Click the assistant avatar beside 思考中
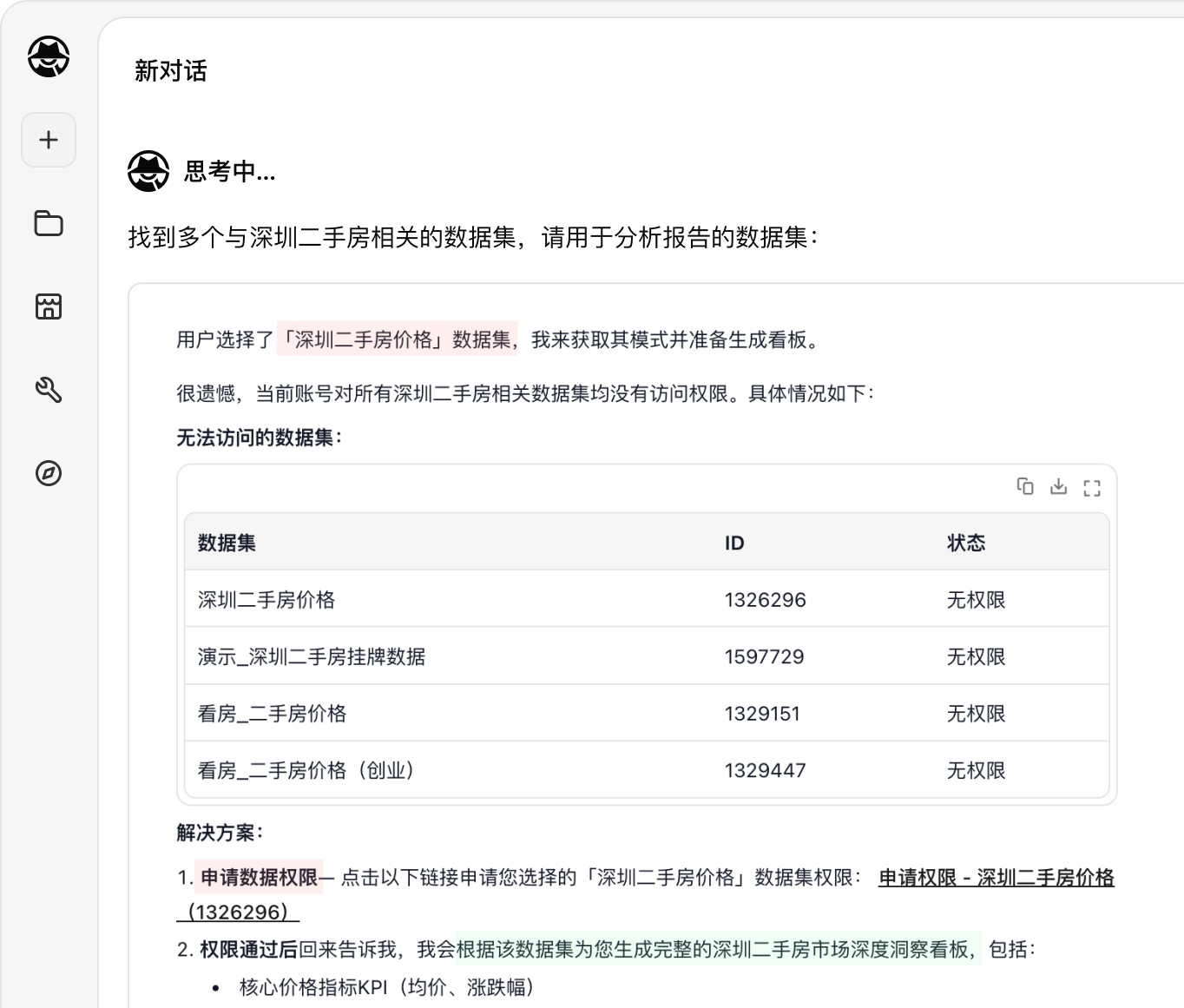This screenshot has height=1008, width=1184. [148, 171]
